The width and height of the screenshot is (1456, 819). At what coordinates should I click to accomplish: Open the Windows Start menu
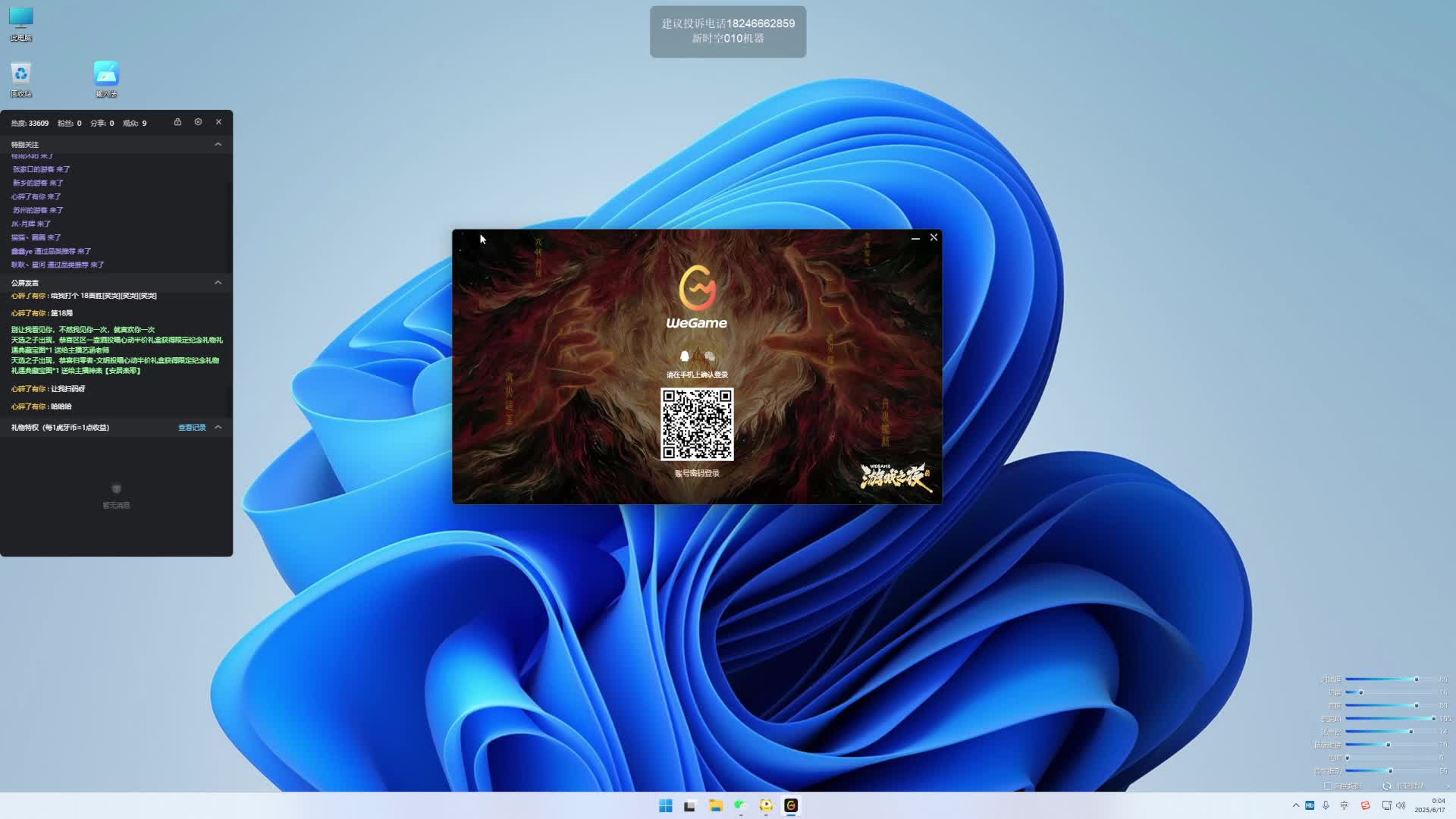[666, 805]
